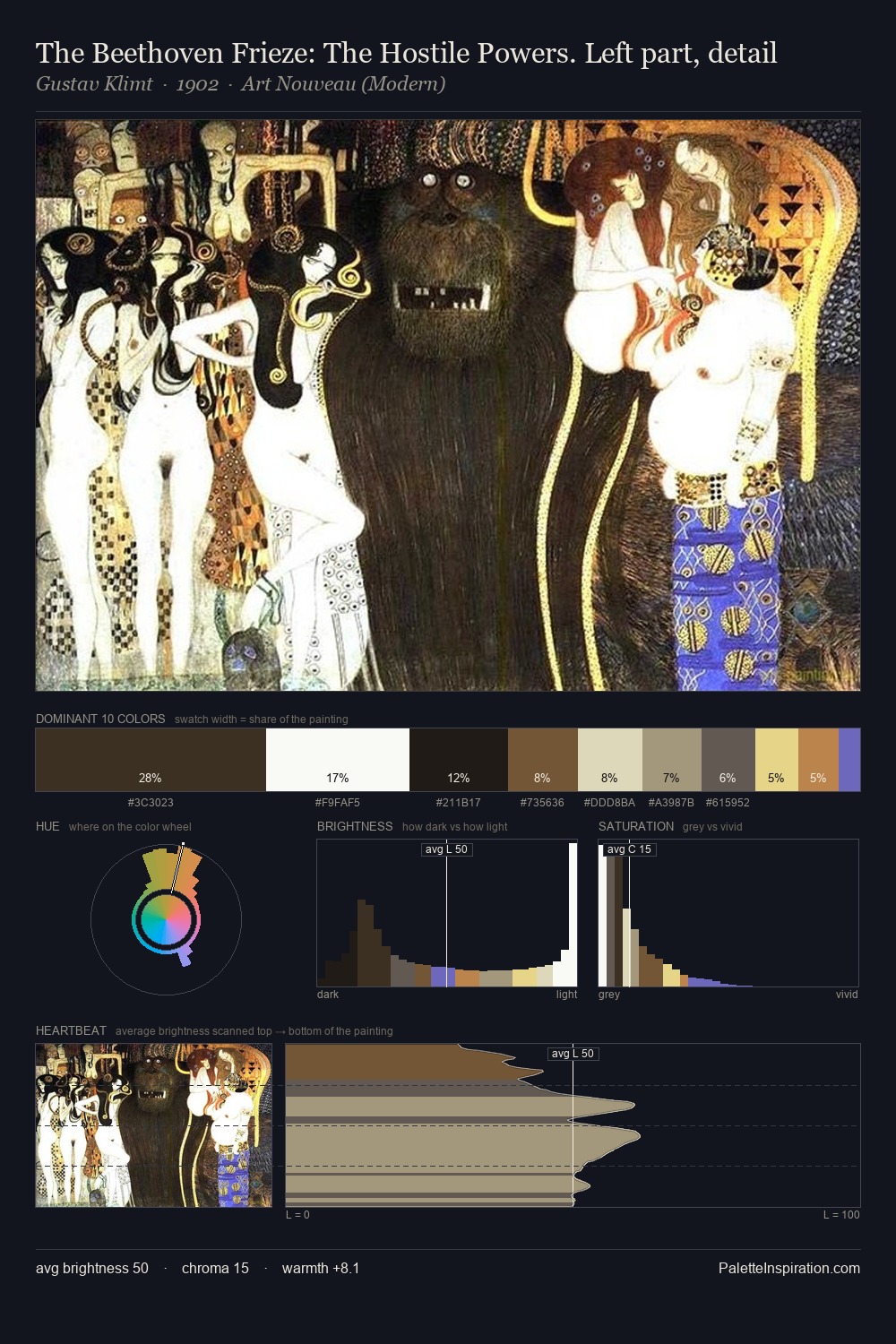Open the main Beethoven Frieze painting image
This screenshot has height=1344, width=896.
(448, 406)
